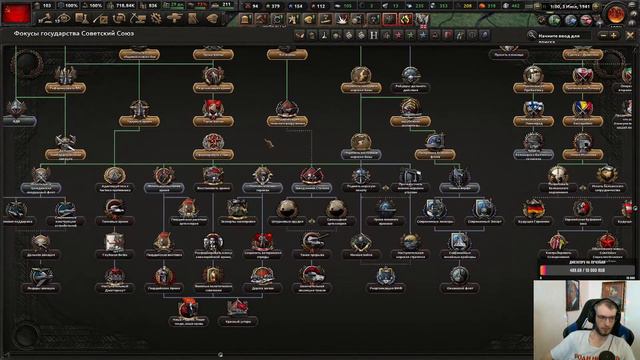
Task: Open the Production gear screen
Action: tap(156, 18)
